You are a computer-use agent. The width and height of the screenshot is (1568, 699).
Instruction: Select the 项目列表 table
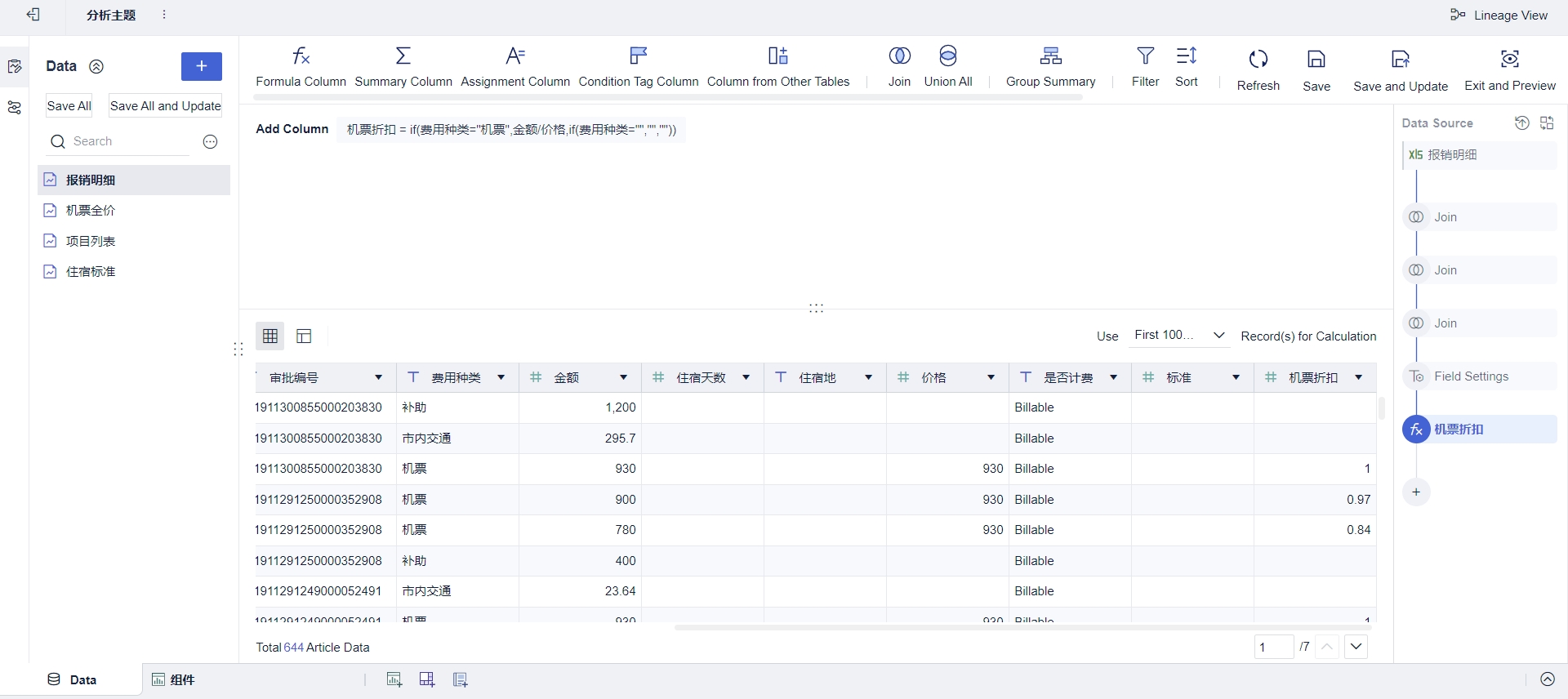(134, 241)
